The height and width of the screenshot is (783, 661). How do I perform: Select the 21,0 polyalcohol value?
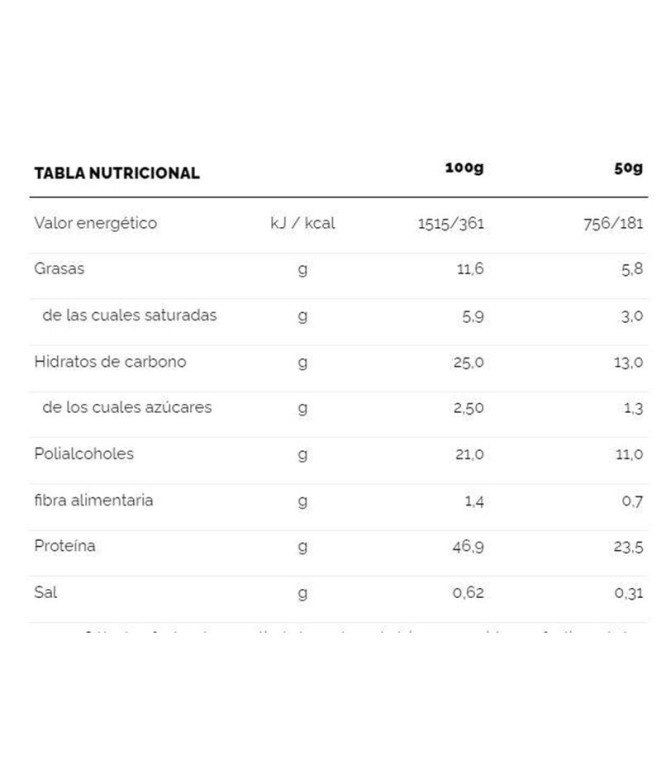point(468,454)
